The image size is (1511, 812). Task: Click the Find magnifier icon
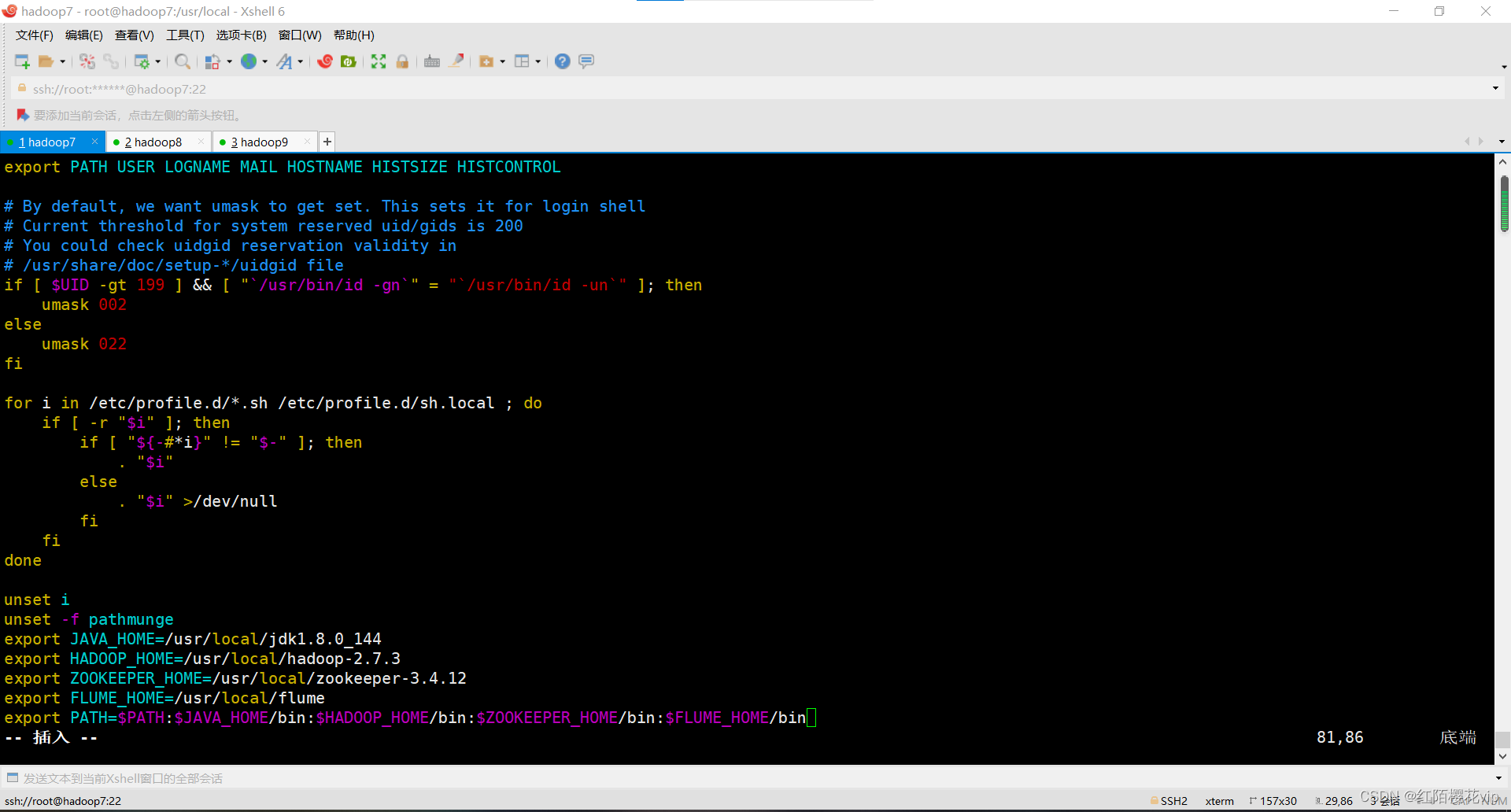[183, 61]
